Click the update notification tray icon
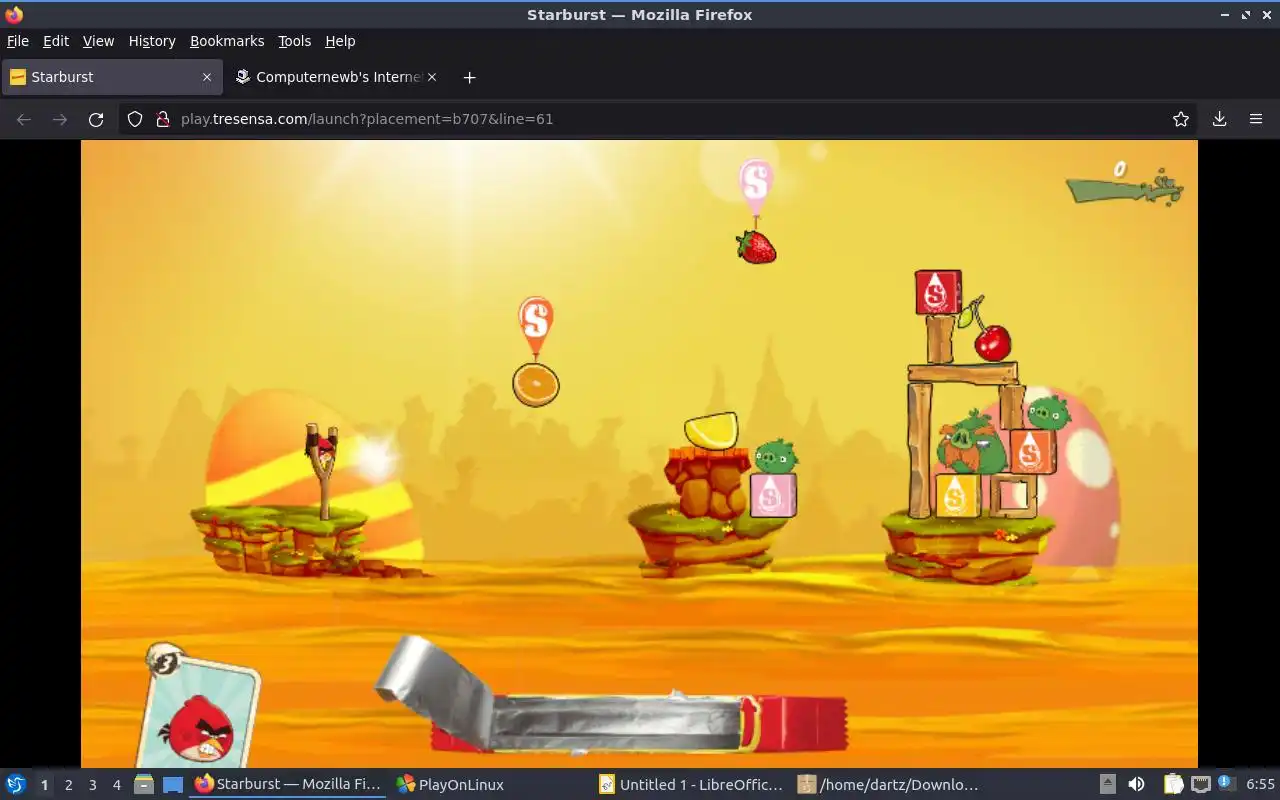 [1227, 785]
